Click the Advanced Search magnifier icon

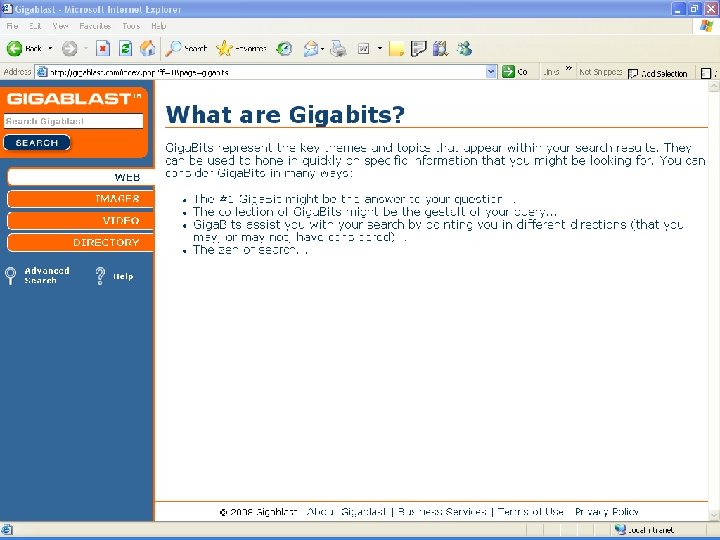(x=11, y=276)
